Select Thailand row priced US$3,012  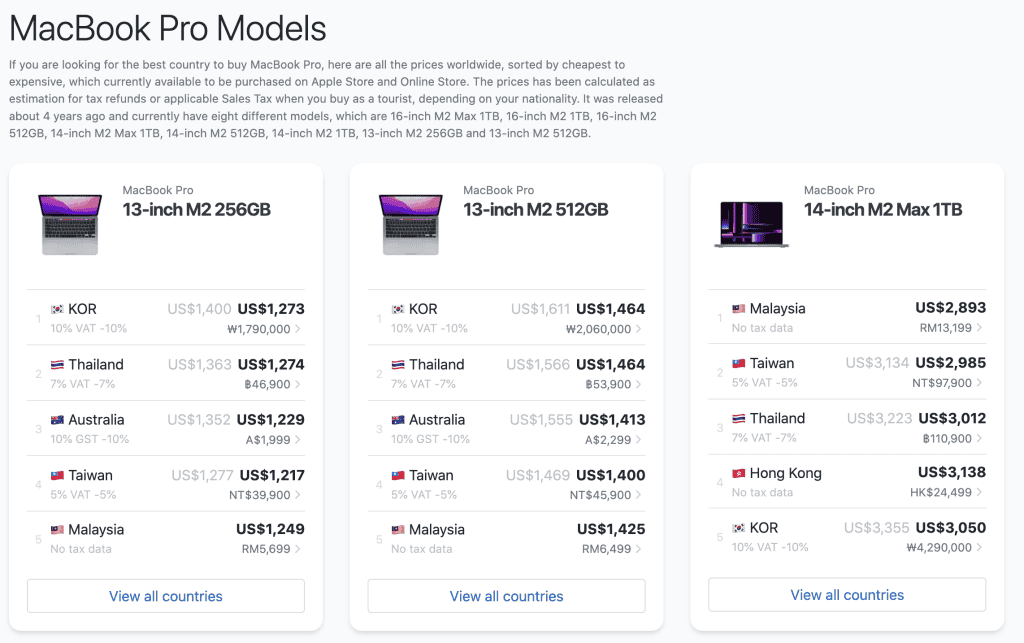pos(847,428)
